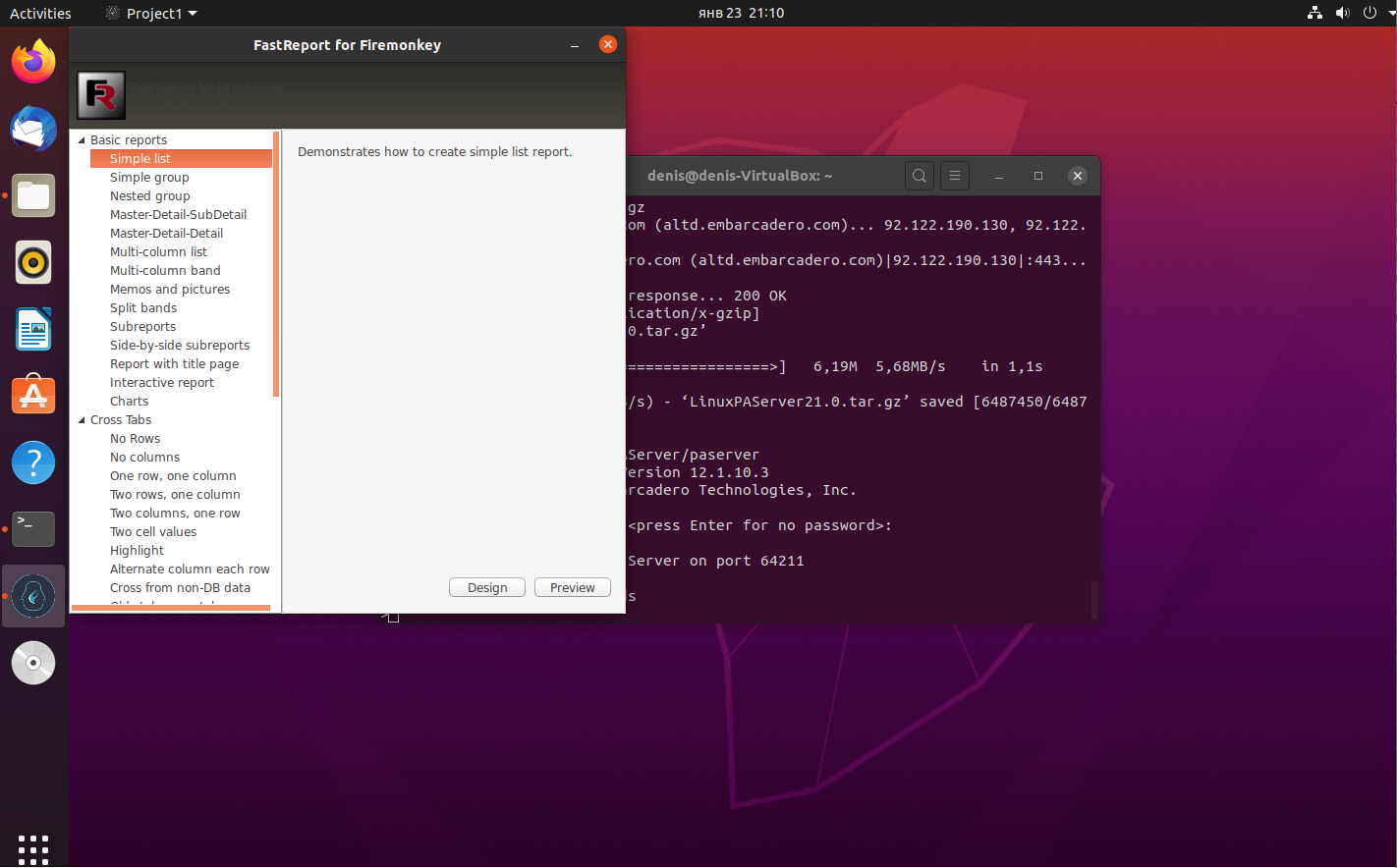1397x868 pixels.
Task: Select the No columns cross tab
Action: click(144, 458)
